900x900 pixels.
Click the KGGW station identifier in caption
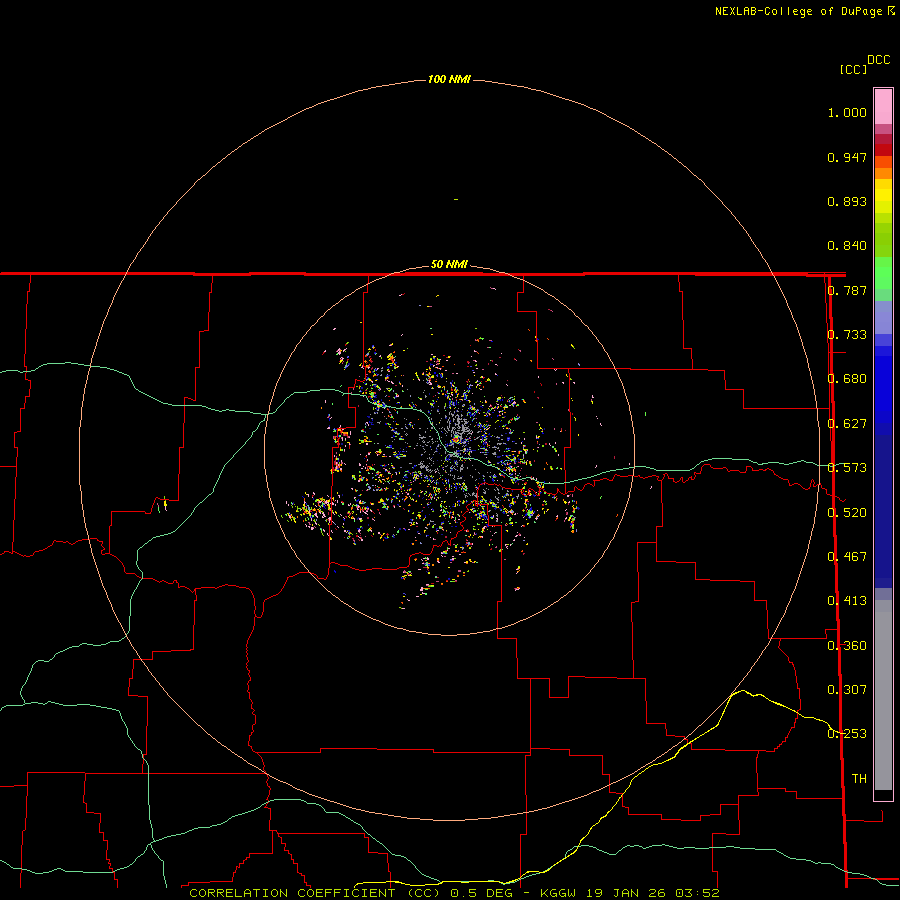[557, 893]
